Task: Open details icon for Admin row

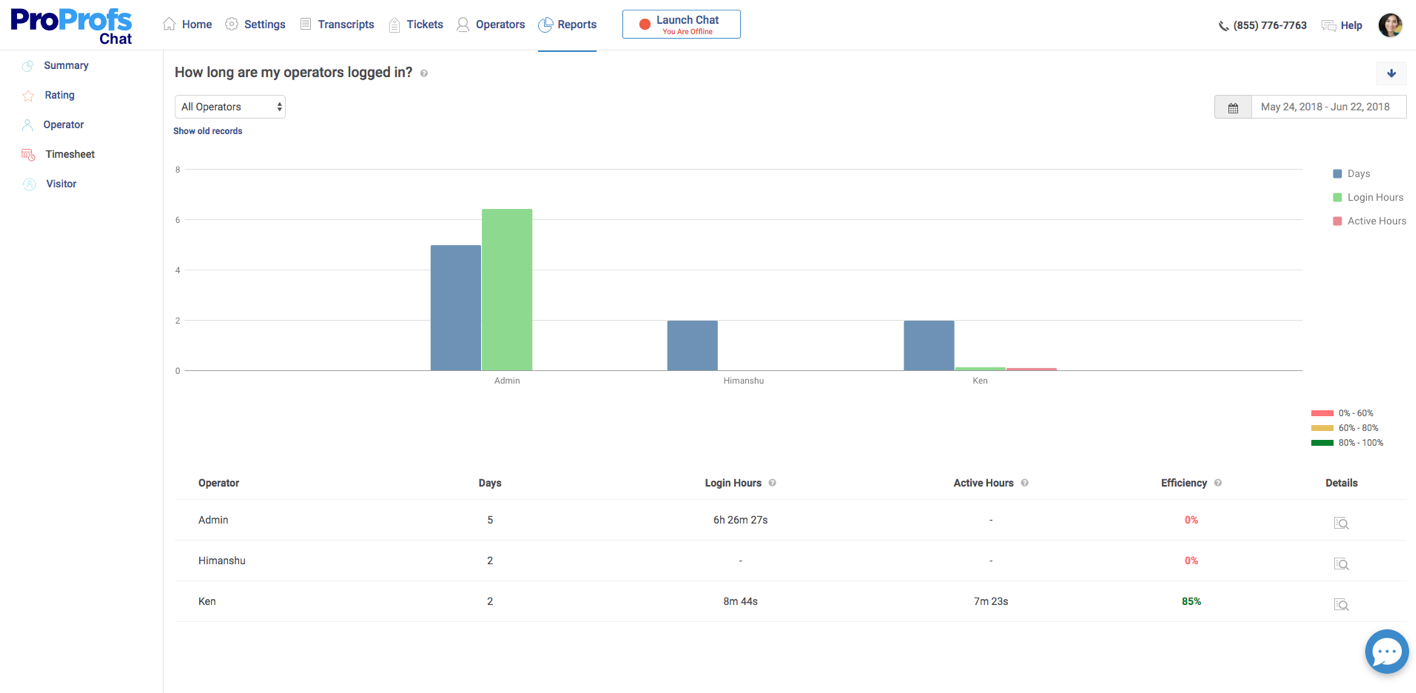Action: (x=1341, y=523)
